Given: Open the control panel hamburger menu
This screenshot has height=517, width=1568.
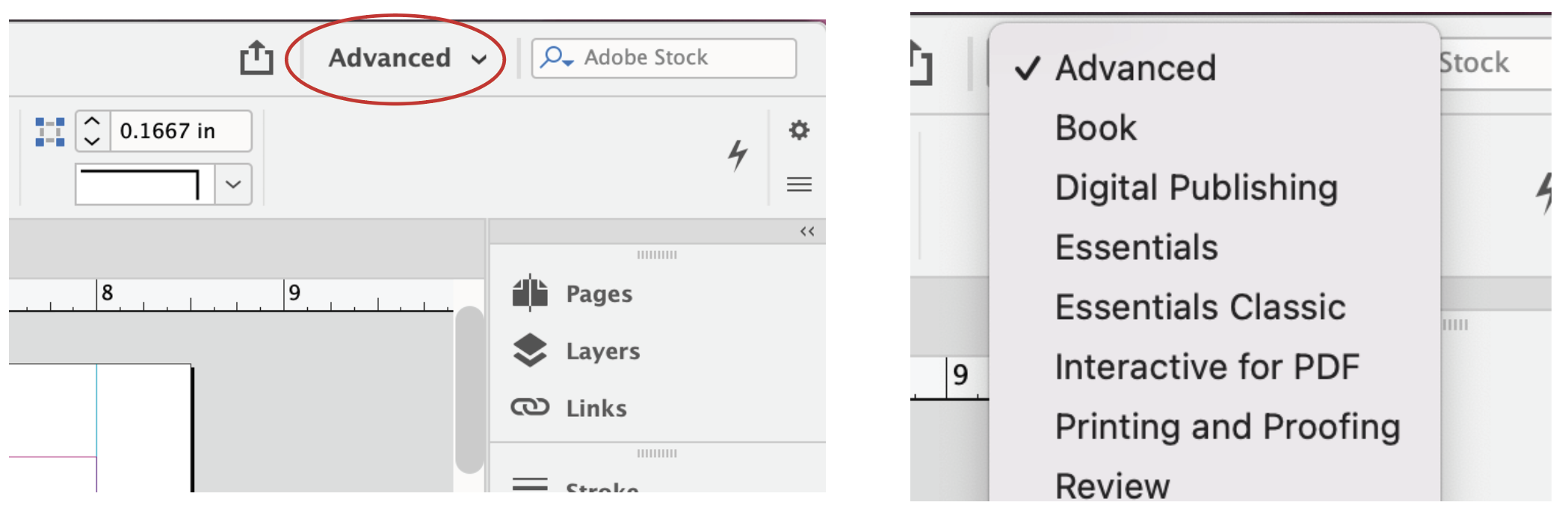Looking at the screenshot, I should click(x=799, y=184).
